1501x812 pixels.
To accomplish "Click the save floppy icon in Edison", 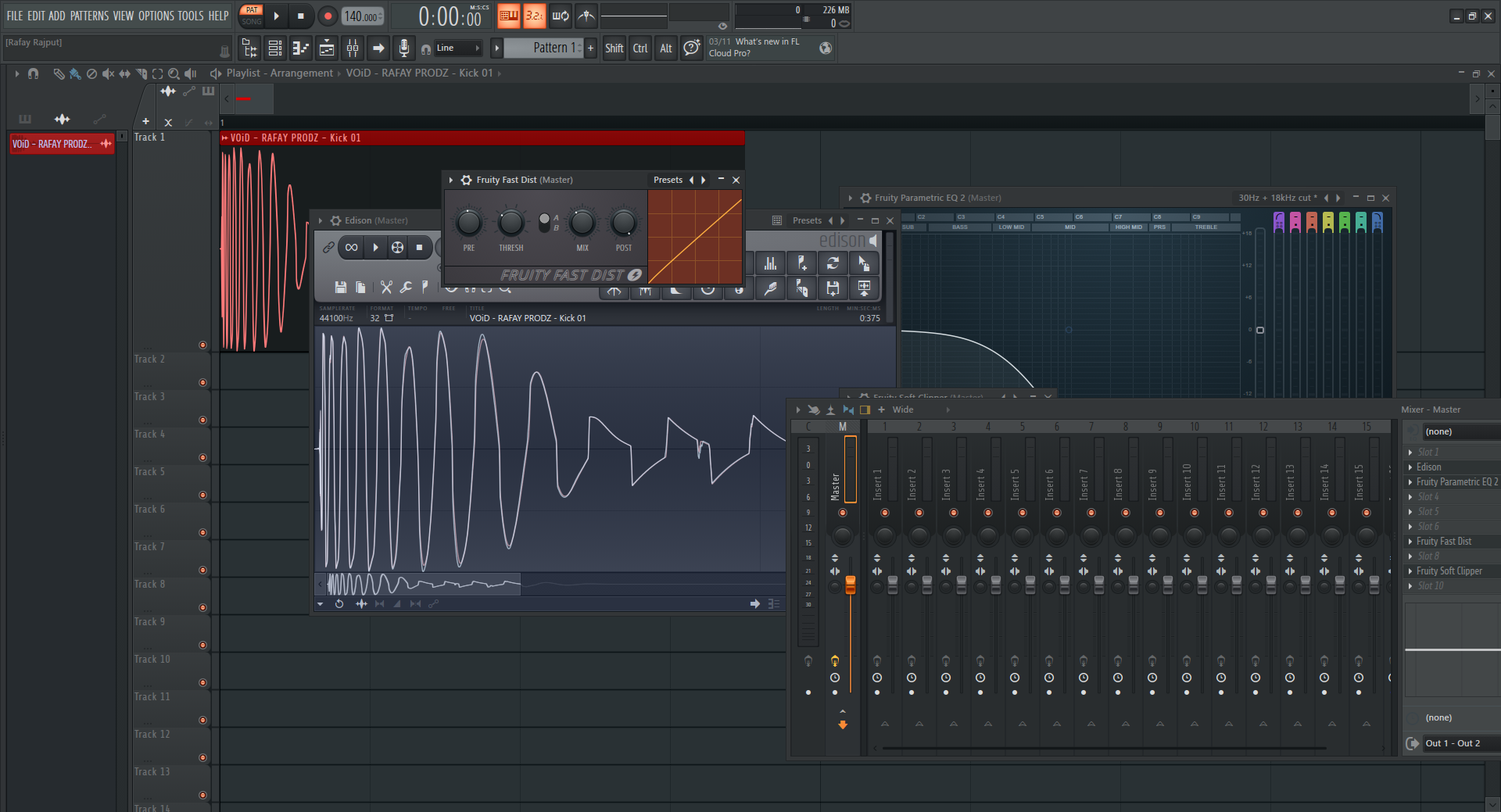I will [340, 288].
